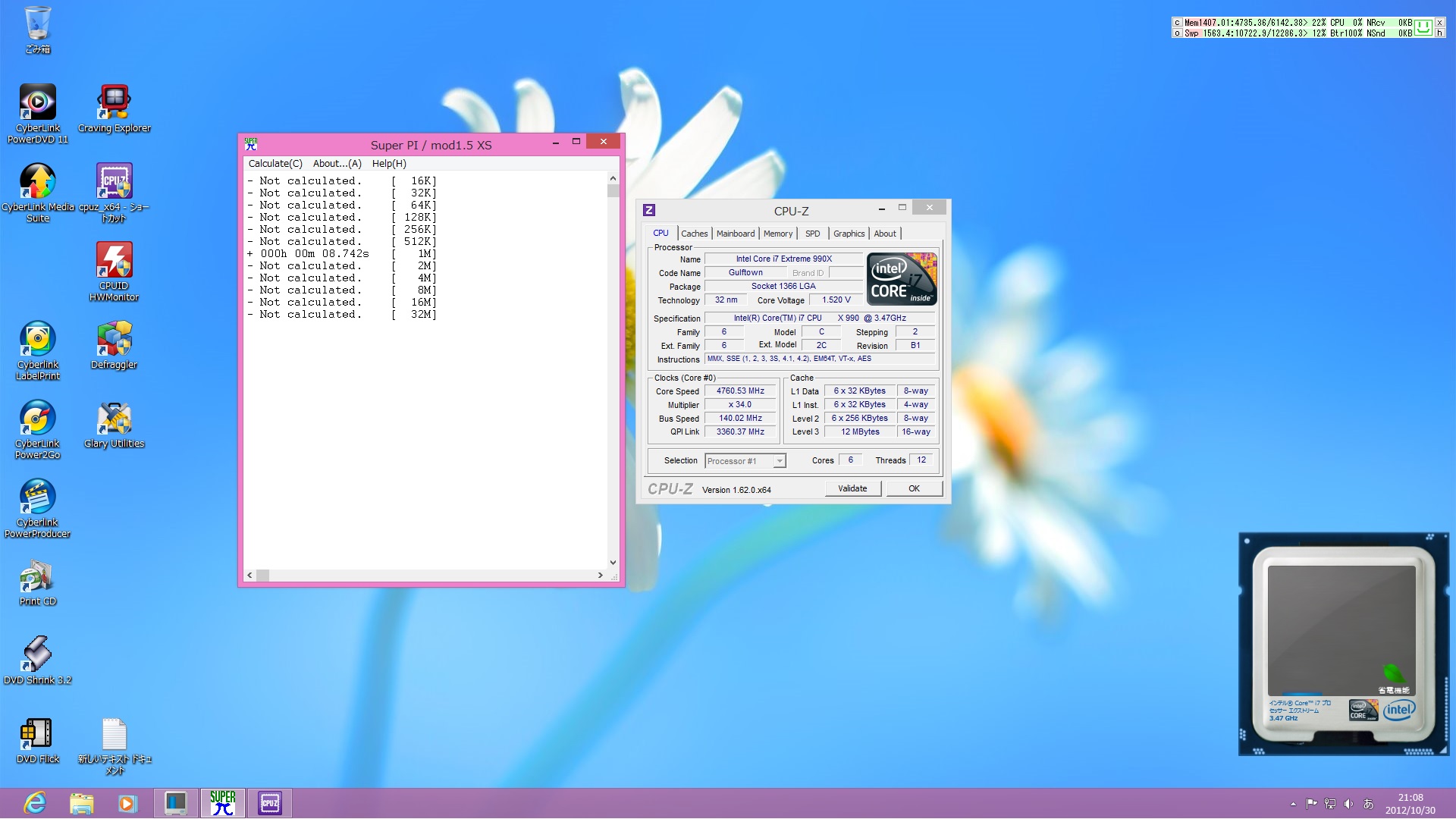The image size is (1456, 819).
Task: Click the OK button in CPU-Z
Action: pyautogui.click(x=914, y=488)
